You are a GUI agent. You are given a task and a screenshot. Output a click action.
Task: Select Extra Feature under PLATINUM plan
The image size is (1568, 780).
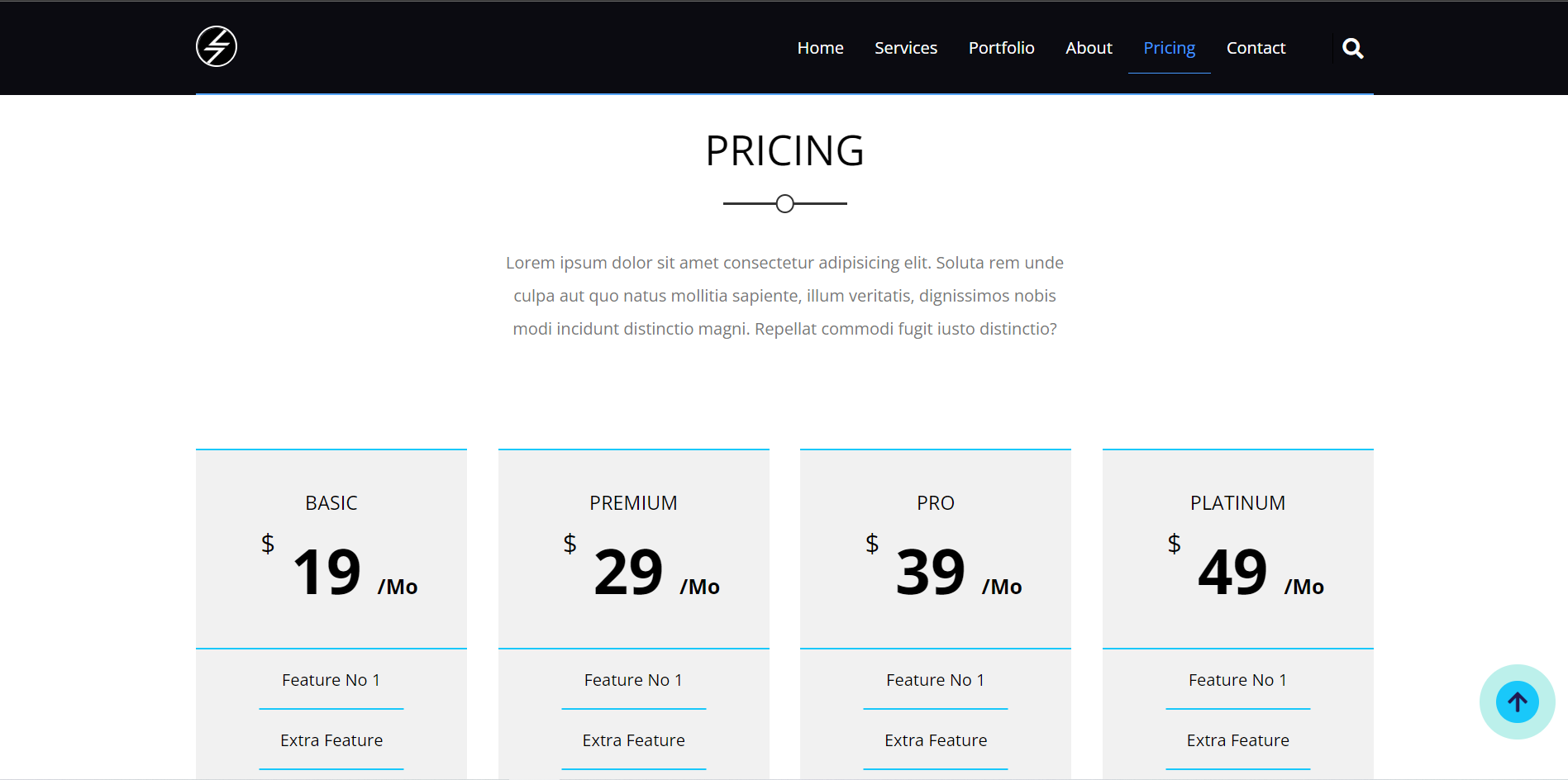(x=1237, y=740)
